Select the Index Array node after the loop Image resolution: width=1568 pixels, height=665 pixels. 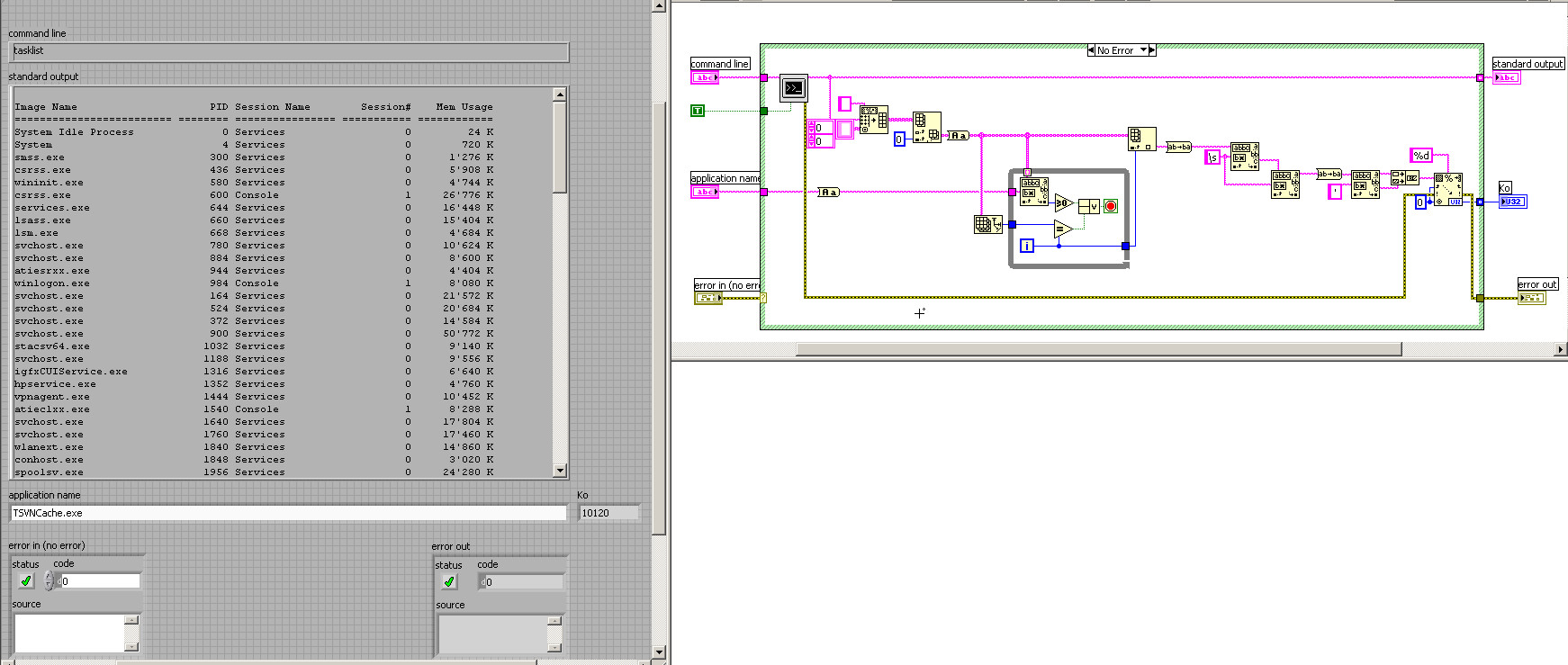(x=1141, y=139)
